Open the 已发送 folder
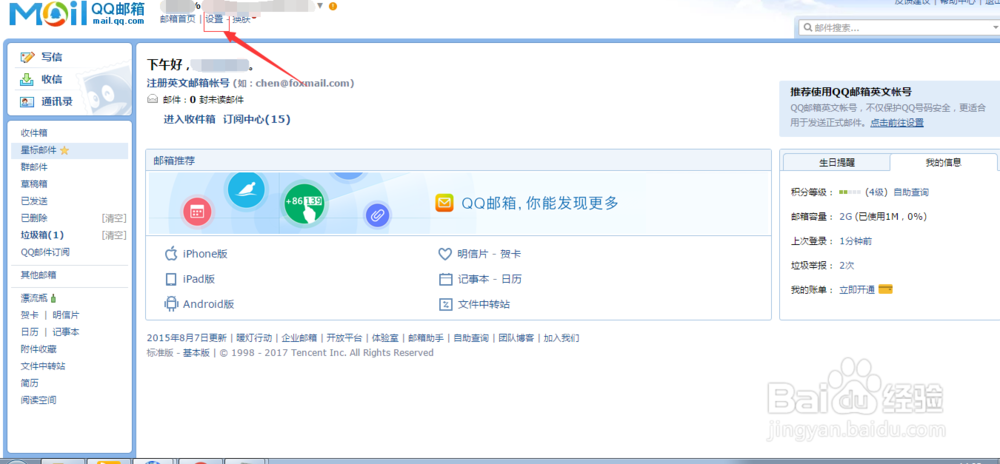The height and width of the screenshot is (464, 1000). click(34, 201)
